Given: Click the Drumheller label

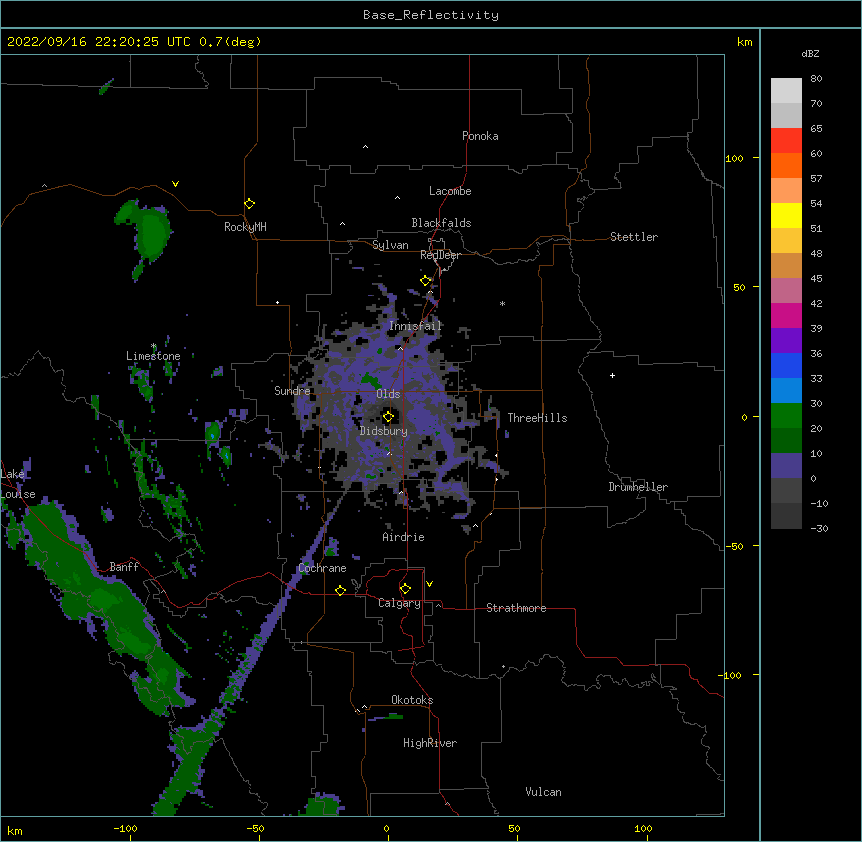Looking at the screenshot, I should [638, 487].
